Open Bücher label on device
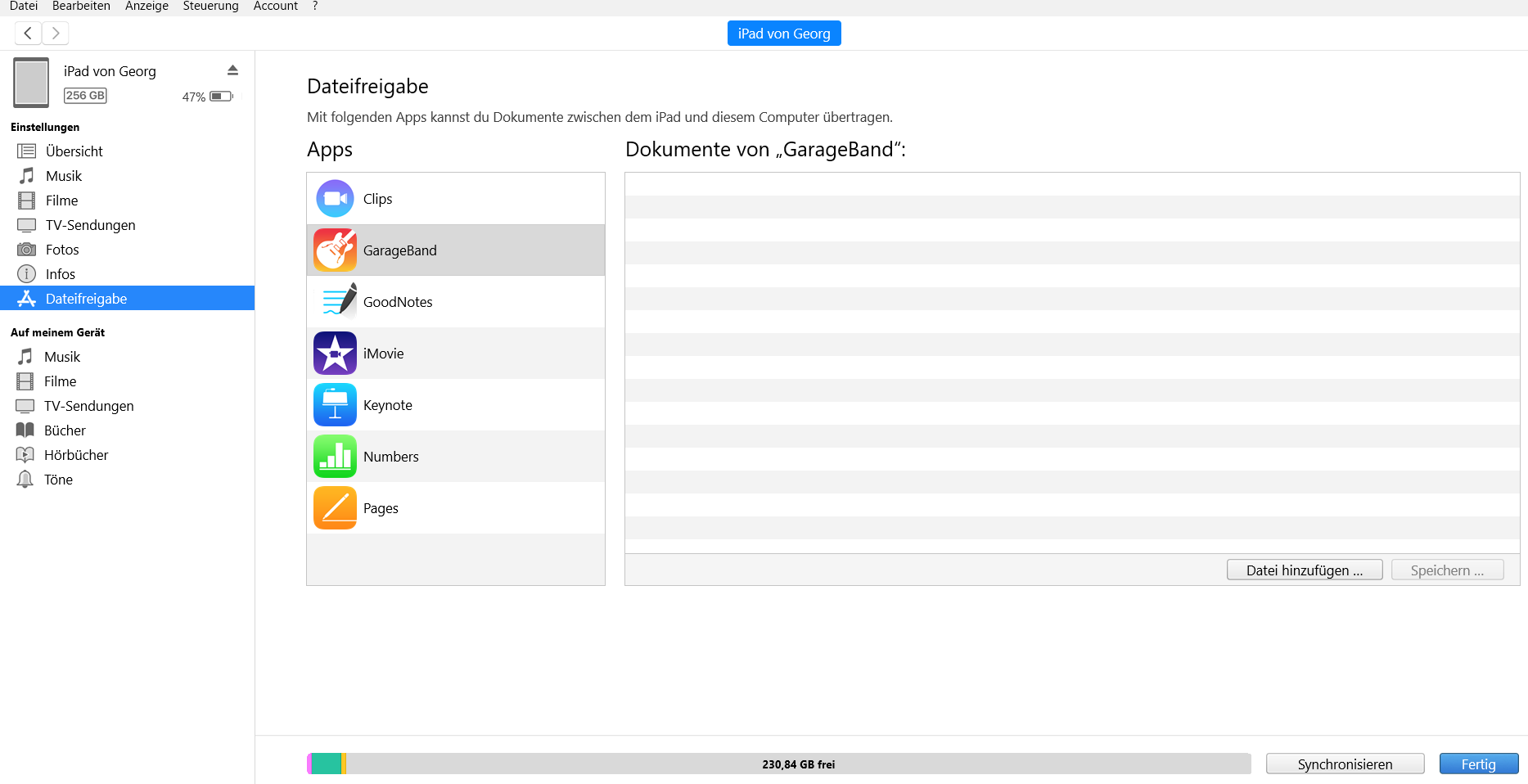1528x784 pixels. click(x=65, y=430)
